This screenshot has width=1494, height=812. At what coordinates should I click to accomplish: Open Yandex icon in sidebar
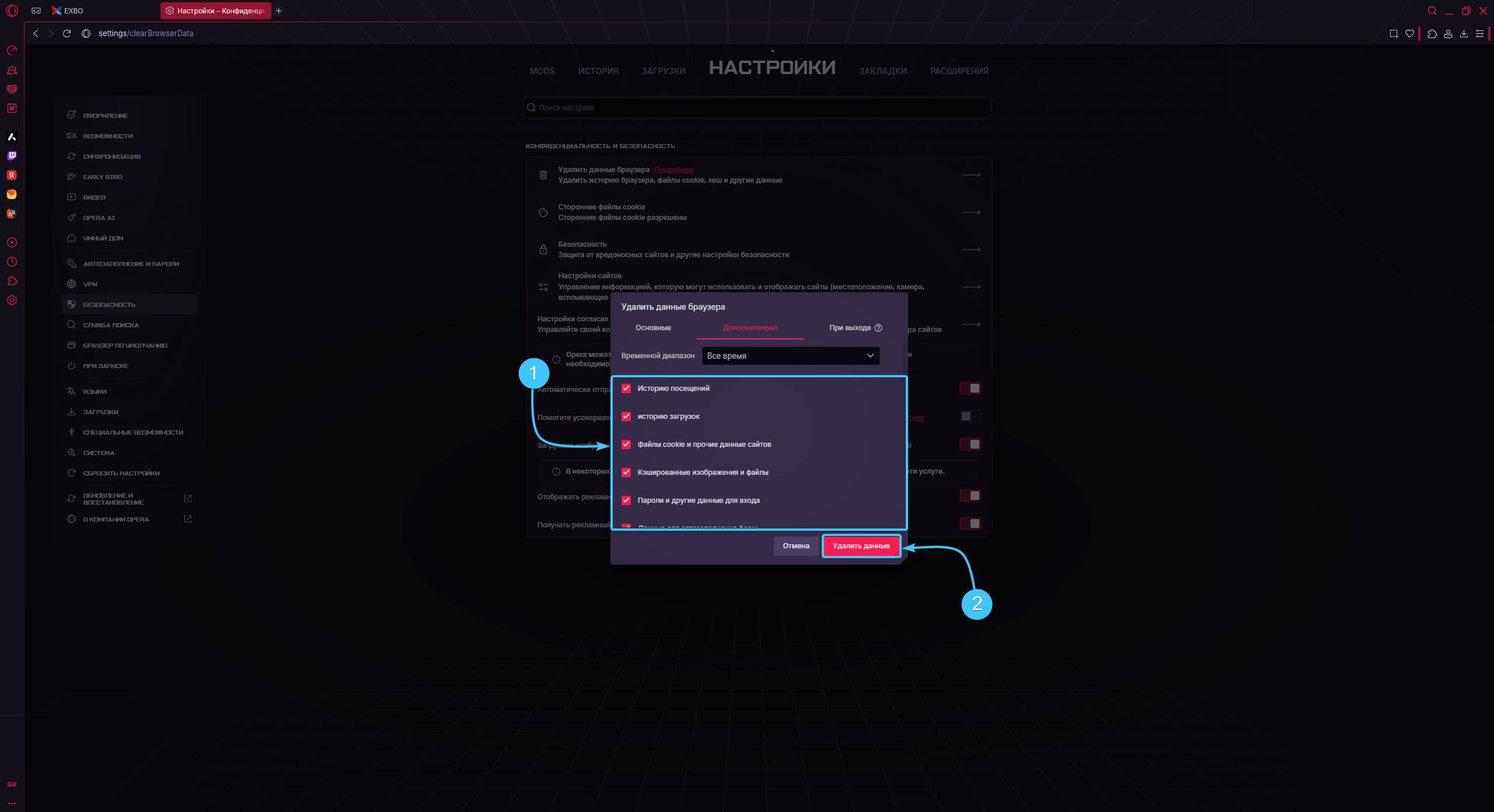(12, 175)
